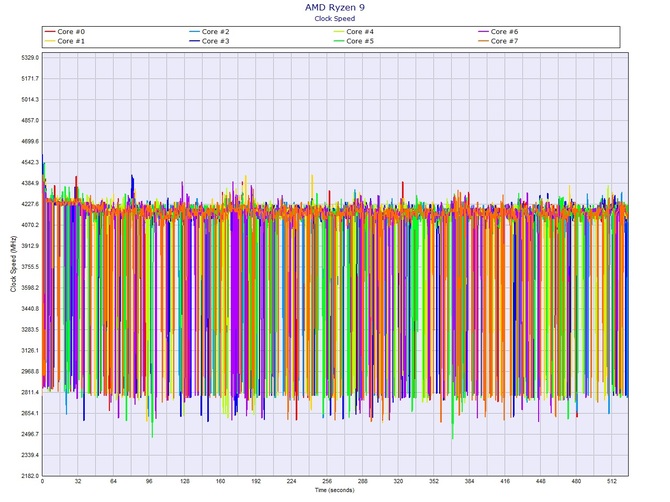The height and width of the screenshot is (502, 670).
Task: Click the 512 x-axis tick label
Action: coord(612,481)
